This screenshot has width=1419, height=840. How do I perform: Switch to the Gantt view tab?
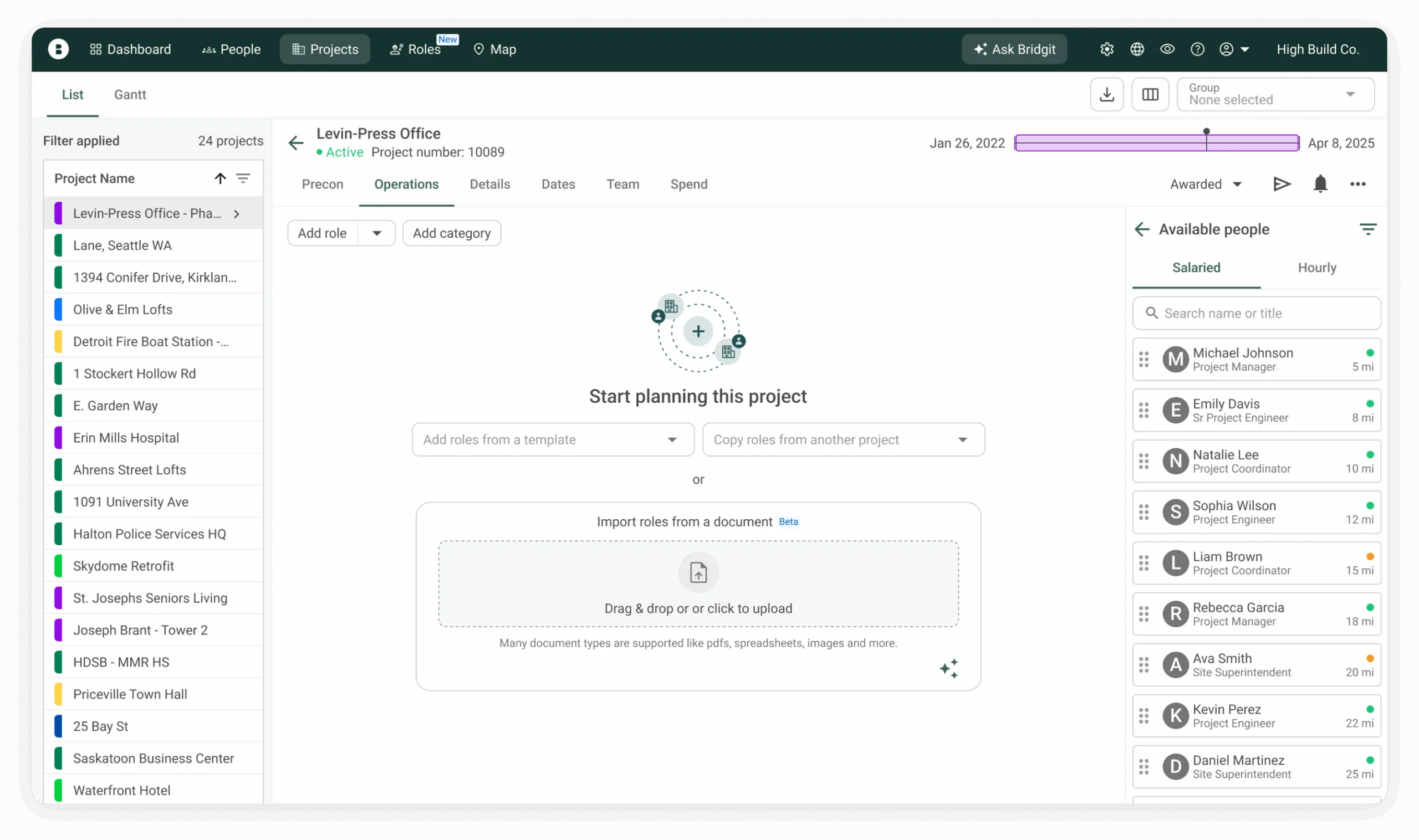(130, 95)
